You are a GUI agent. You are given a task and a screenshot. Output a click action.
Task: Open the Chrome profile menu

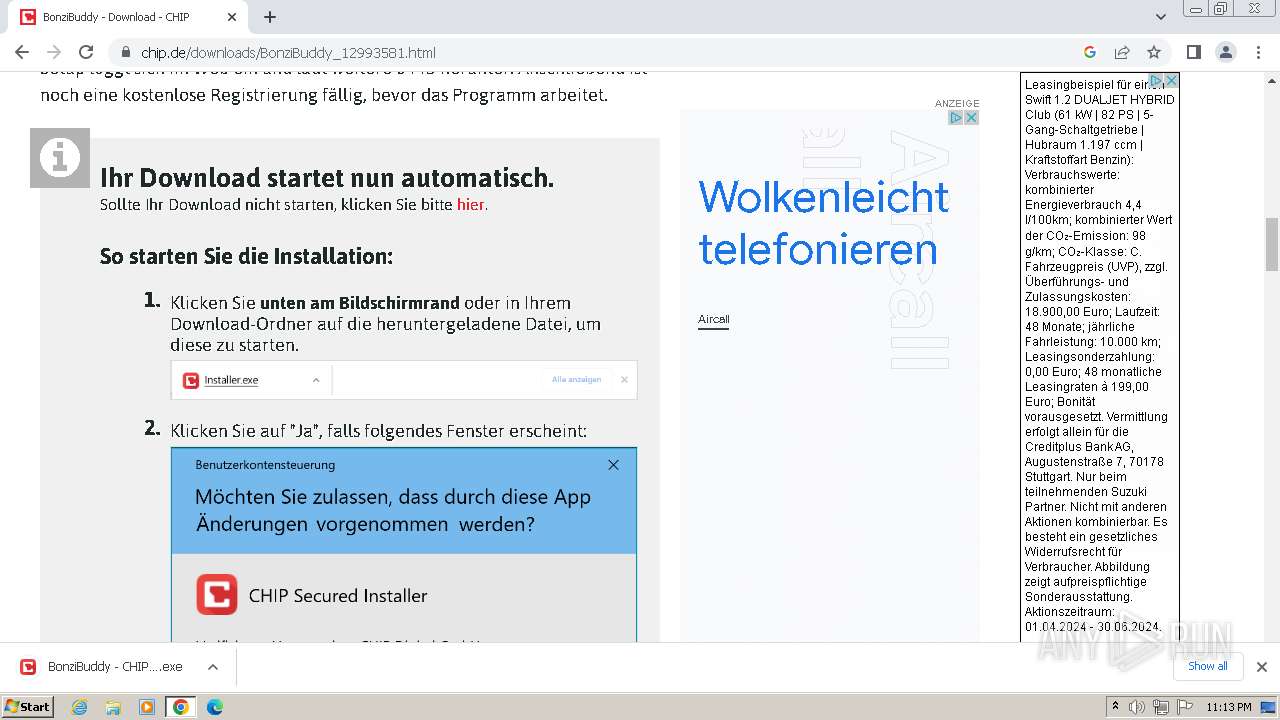[1226, 52]
